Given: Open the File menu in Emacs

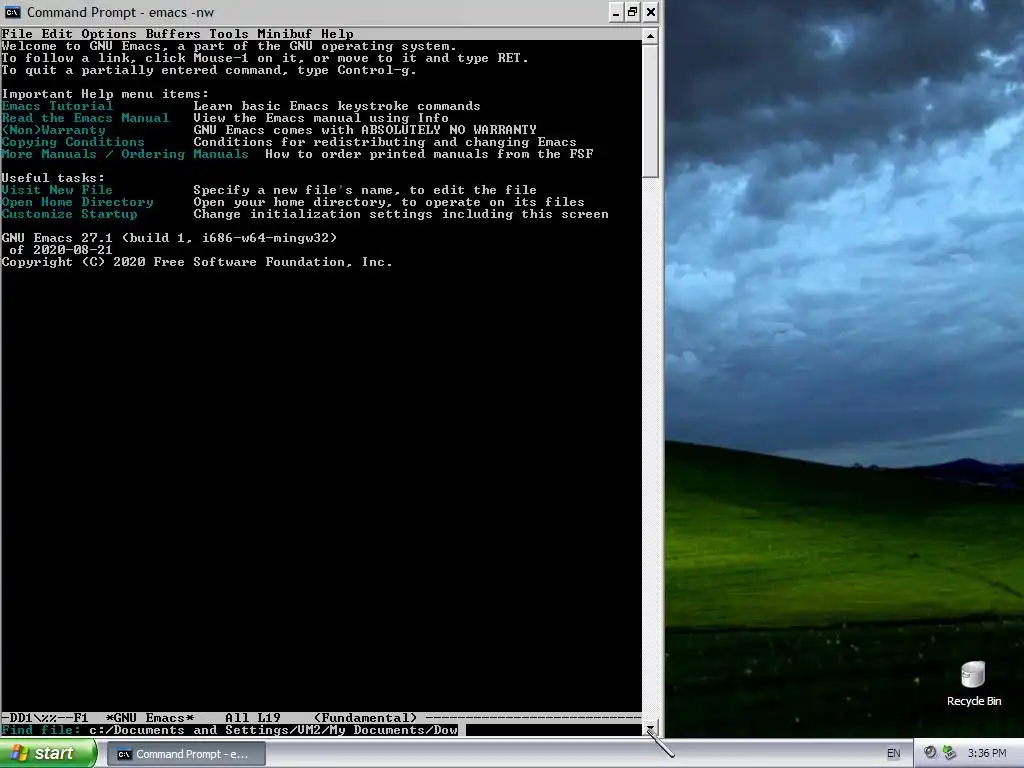Looking at the screenshot, I should (x=17, y=34).
